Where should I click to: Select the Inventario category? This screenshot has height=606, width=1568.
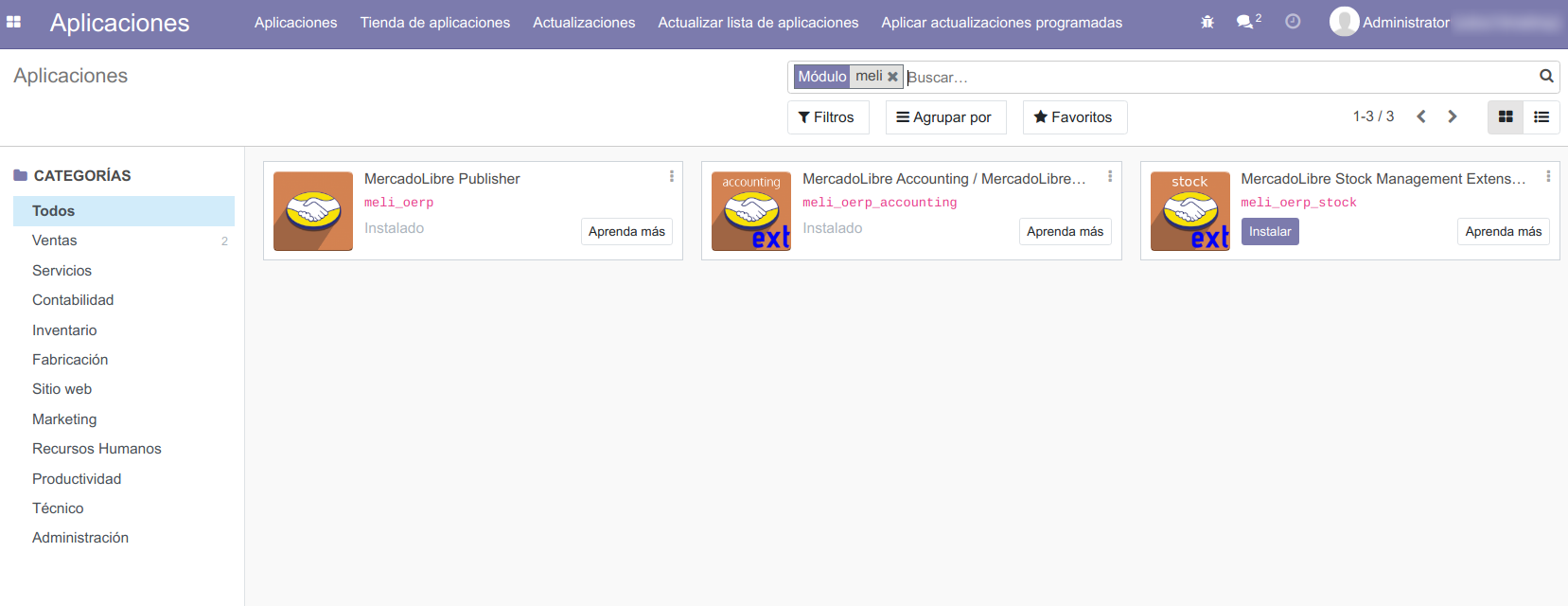coord(124,330)
